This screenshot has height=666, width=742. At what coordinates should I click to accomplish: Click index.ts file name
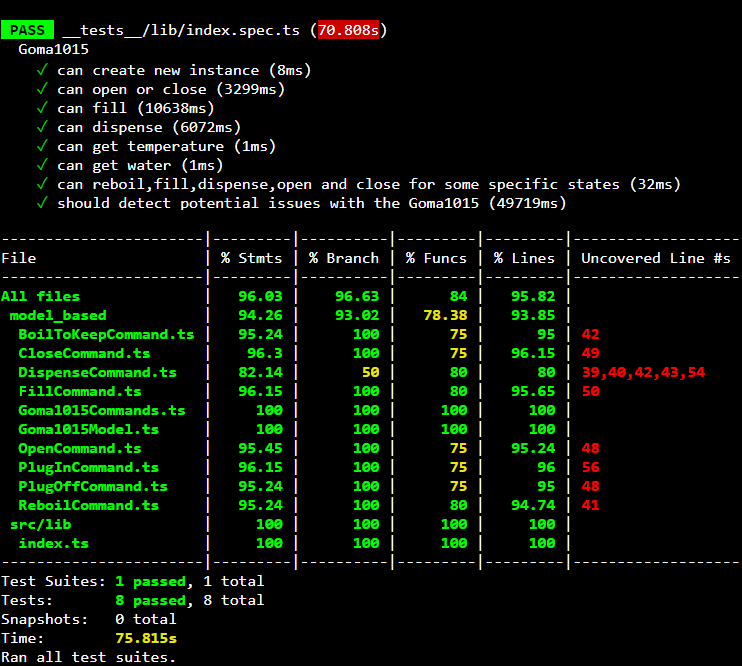[x=53, y=543]
